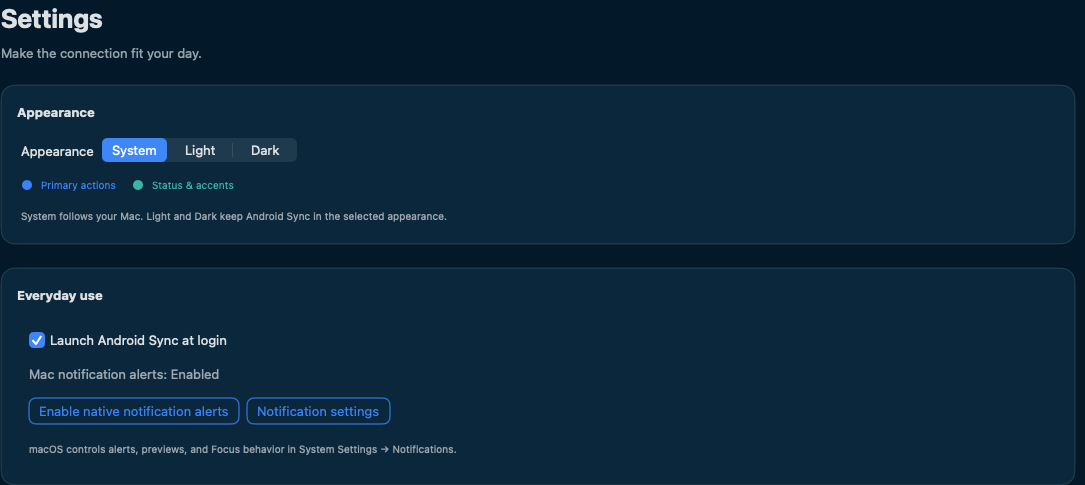Click the Settings page heading
Image resolution: width=1085 pixels, height=485 pixels.
point(52,19)
